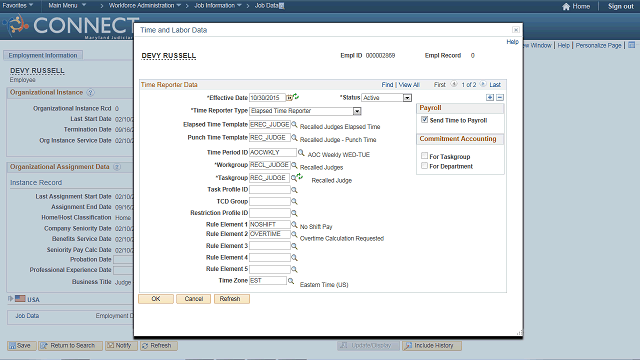Go to Home via house icon
The height and width of the screenshot is (360, 640).
pyautogui.click(x=566, y=6)
